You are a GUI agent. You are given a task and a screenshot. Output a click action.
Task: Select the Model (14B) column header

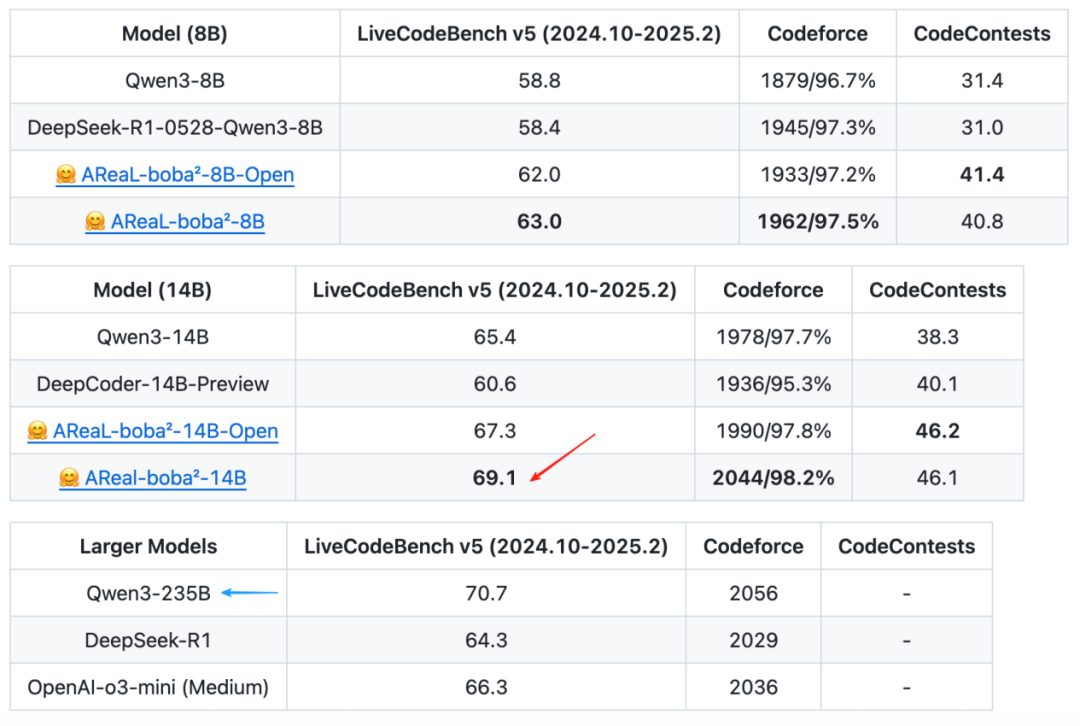coord(152,290)
